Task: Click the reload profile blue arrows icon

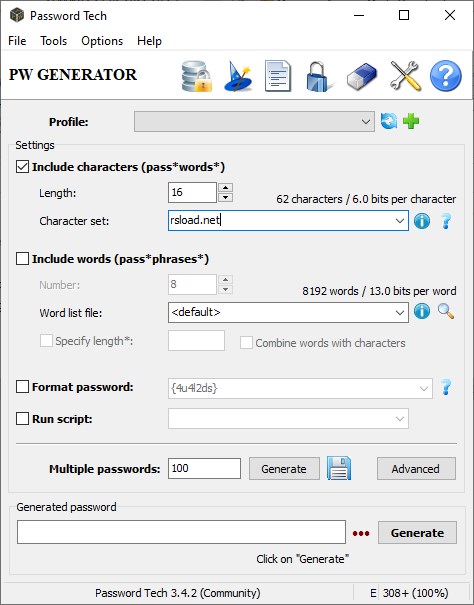Action: click(389, 121)
